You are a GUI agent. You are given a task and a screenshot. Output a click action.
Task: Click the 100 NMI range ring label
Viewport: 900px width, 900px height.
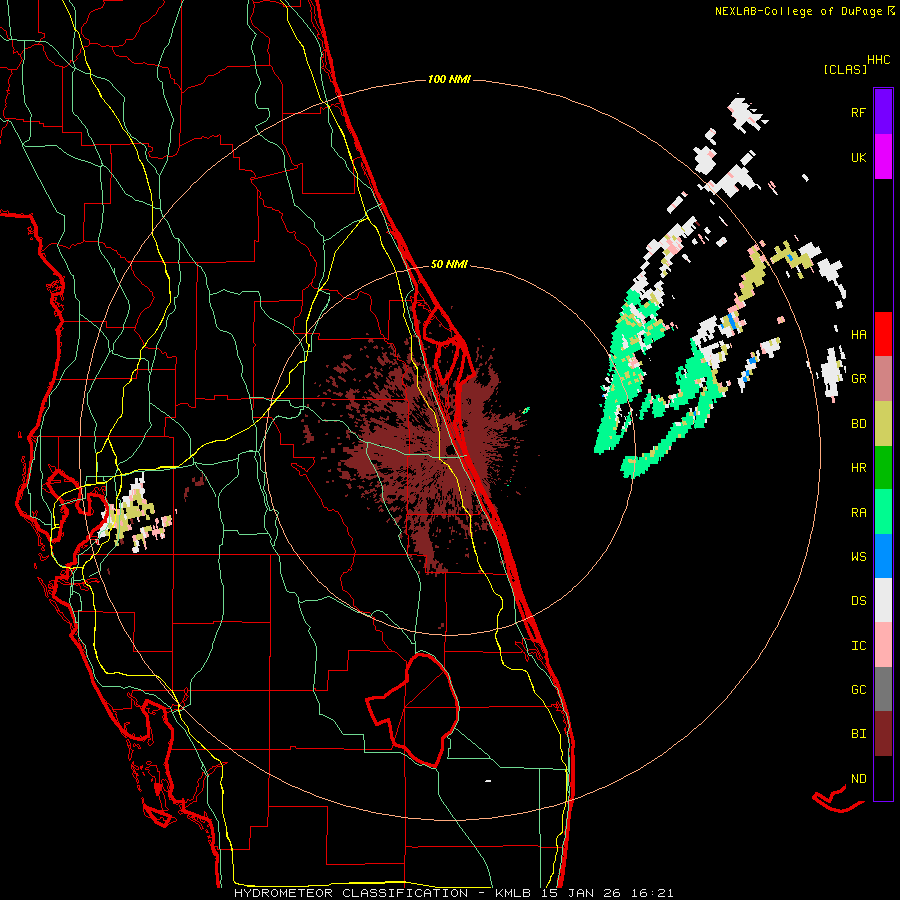449,79
